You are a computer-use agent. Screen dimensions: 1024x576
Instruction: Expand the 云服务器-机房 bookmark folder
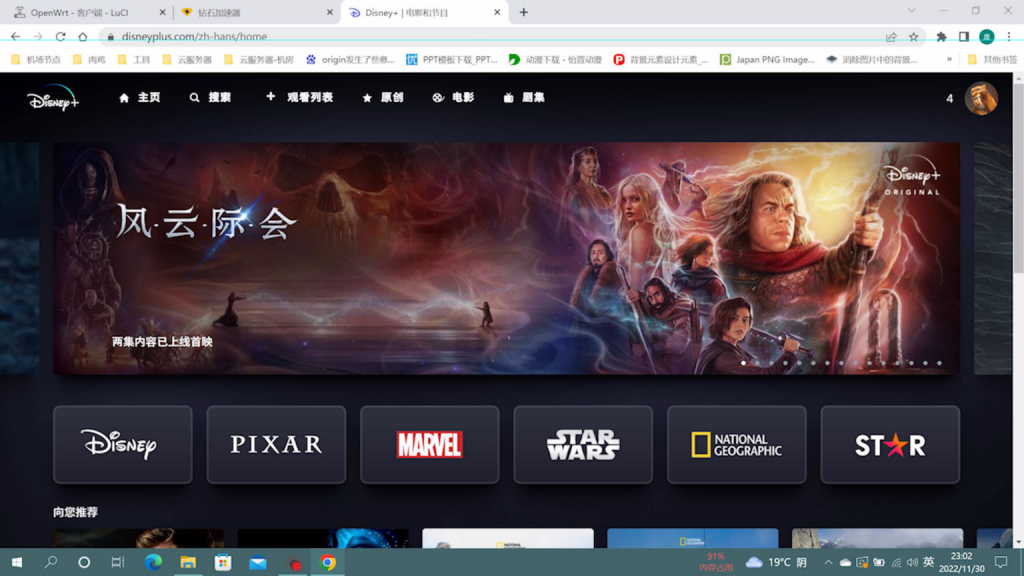[259, 59]
